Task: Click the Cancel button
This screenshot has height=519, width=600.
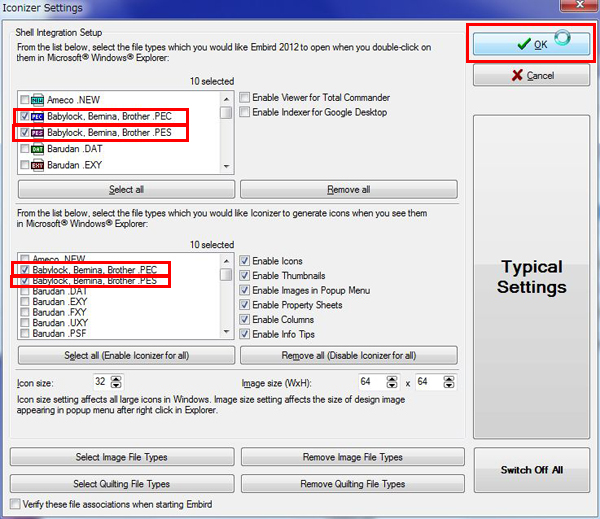Action: coord(531,75)
